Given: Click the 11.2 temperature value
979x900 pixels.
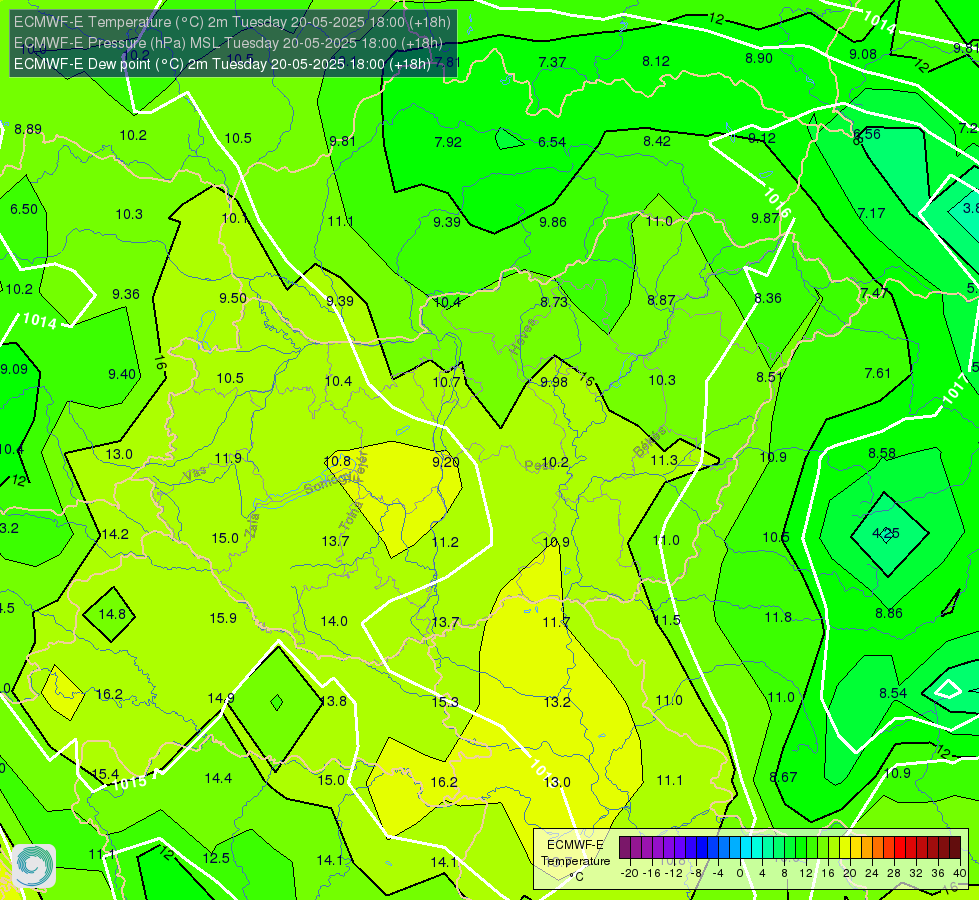Looking at the screenshot, I should (445, 542).
